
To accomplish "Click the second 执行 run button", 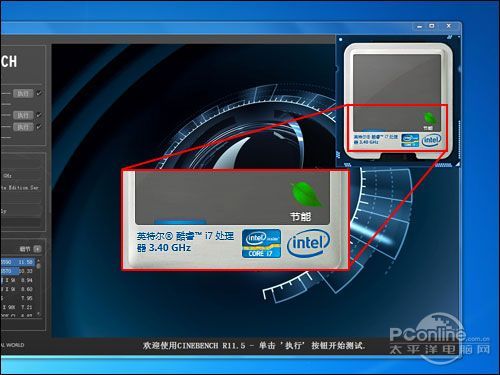I will tap(23, 115).
